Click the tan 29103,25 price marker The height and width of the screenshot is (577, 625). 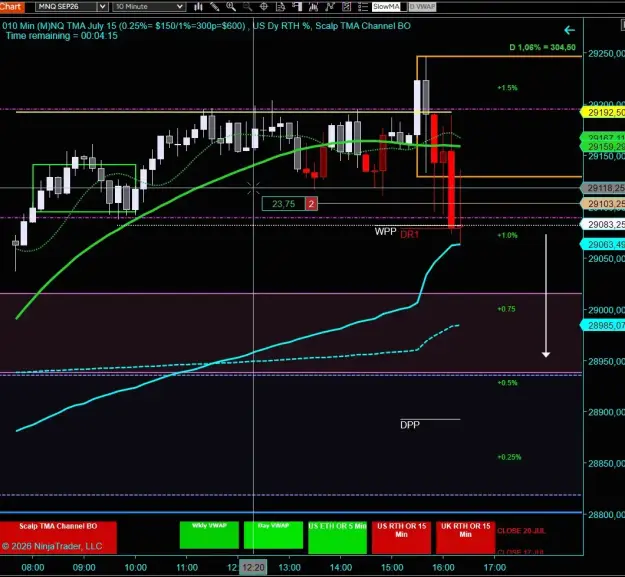pyautogui.click(x=604, y=204)
